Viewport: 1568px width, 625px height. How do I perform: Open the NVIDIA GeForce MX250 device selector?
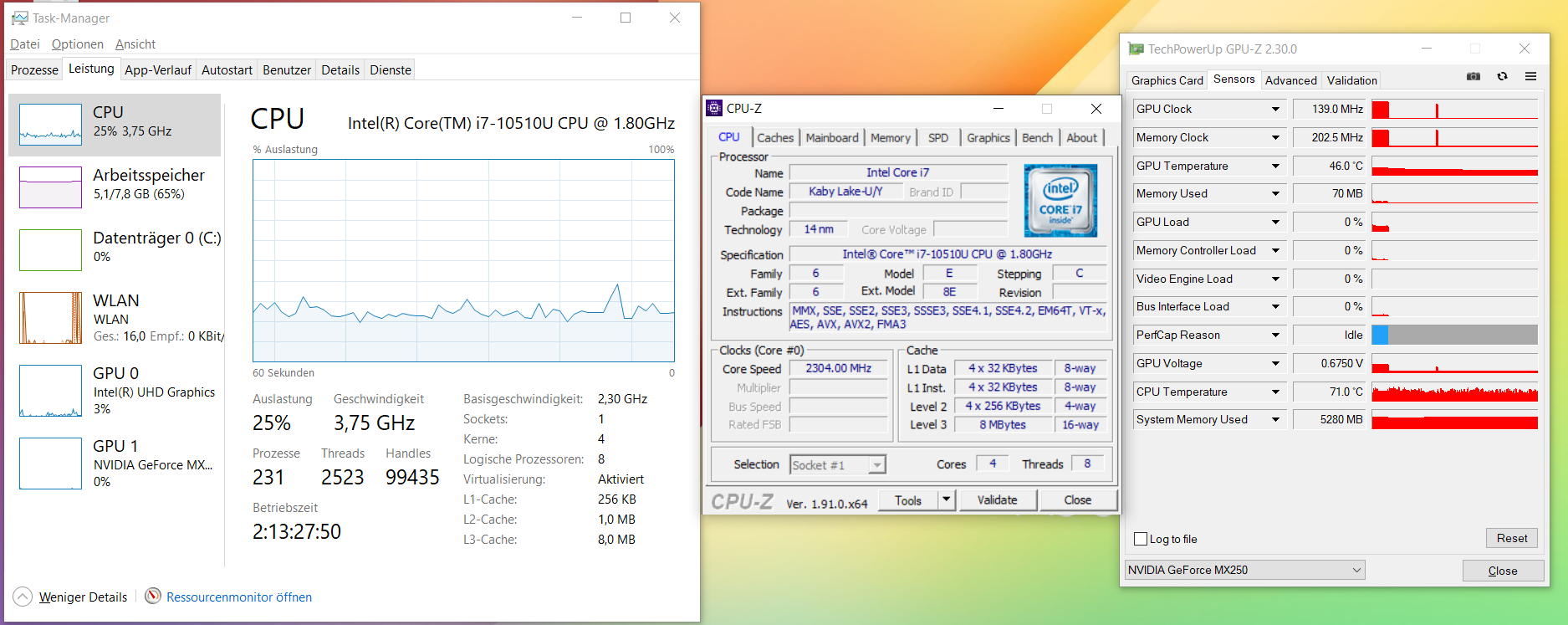1244,570
